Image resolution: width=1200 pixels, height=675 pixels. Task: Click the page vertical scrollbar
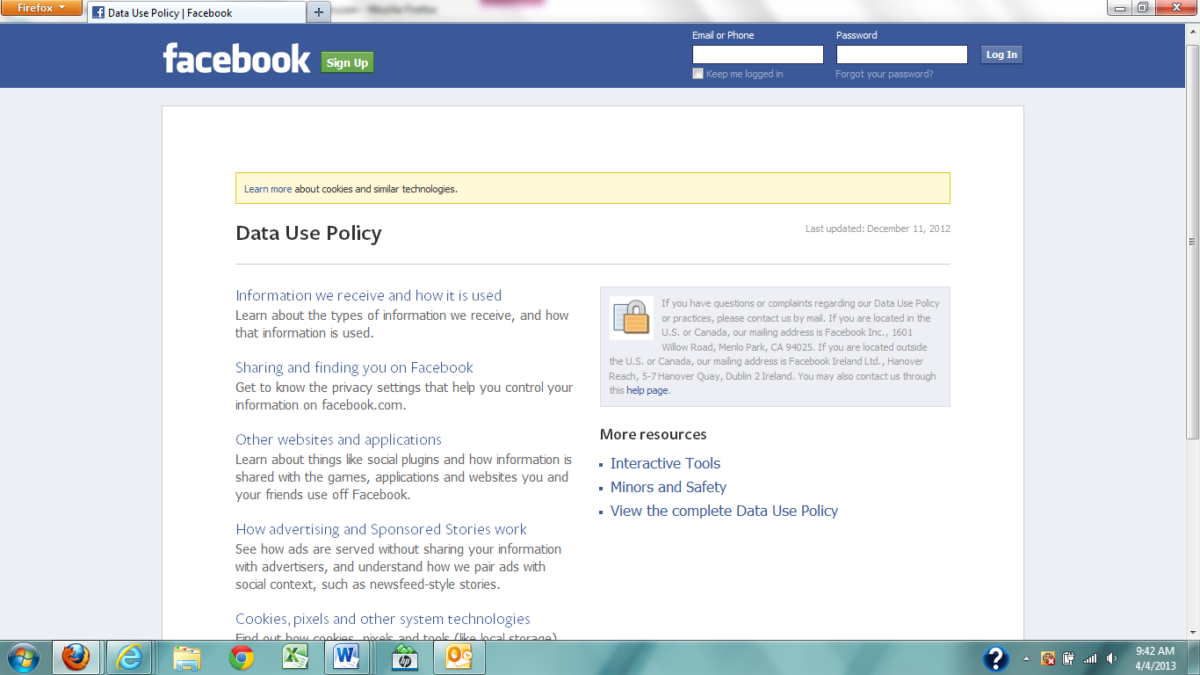tap(1192, 240)
